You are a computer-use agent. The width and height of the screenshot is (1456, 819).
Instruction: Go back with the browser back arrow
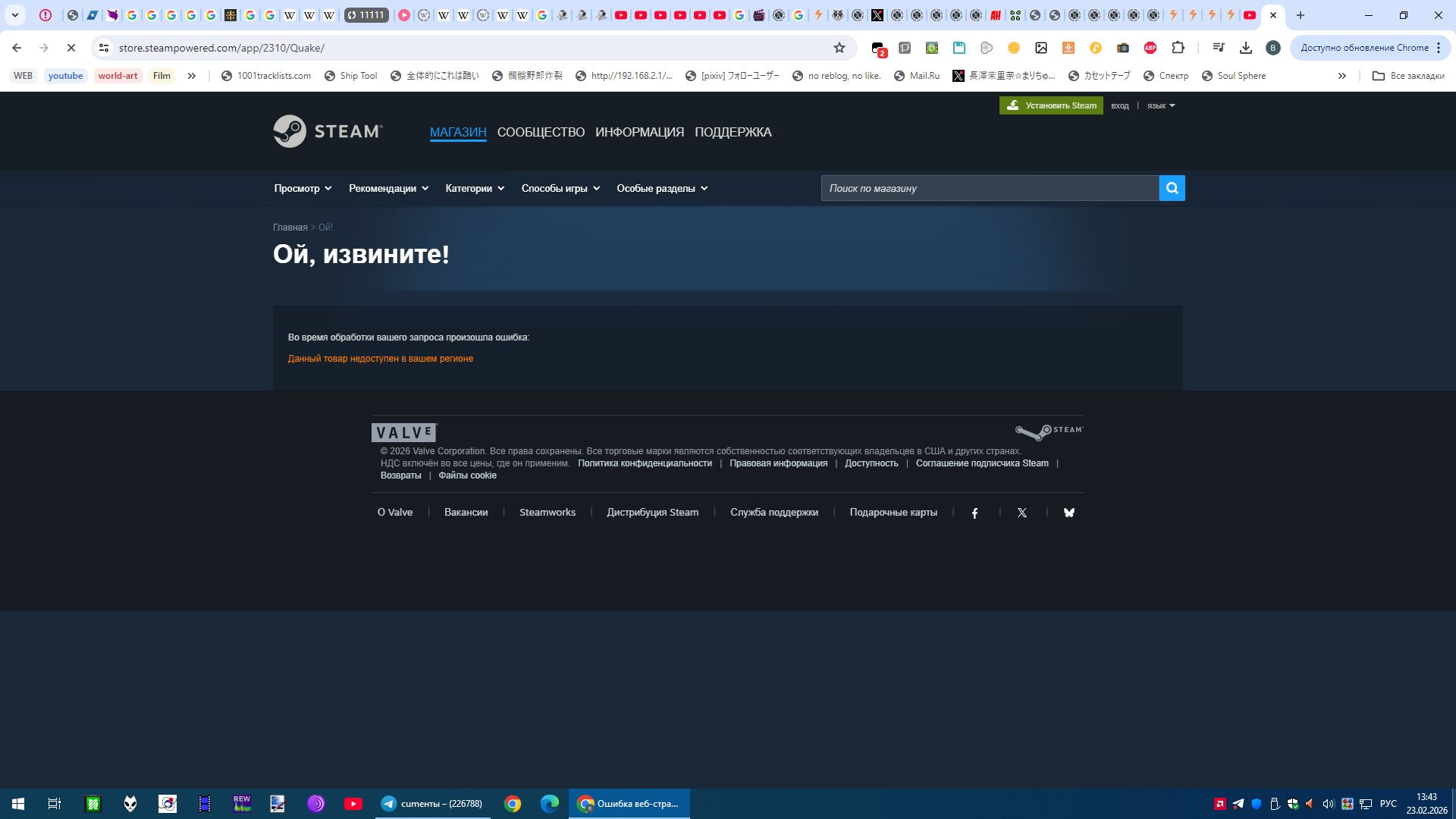pyautogui.click(x=17, y=48)
